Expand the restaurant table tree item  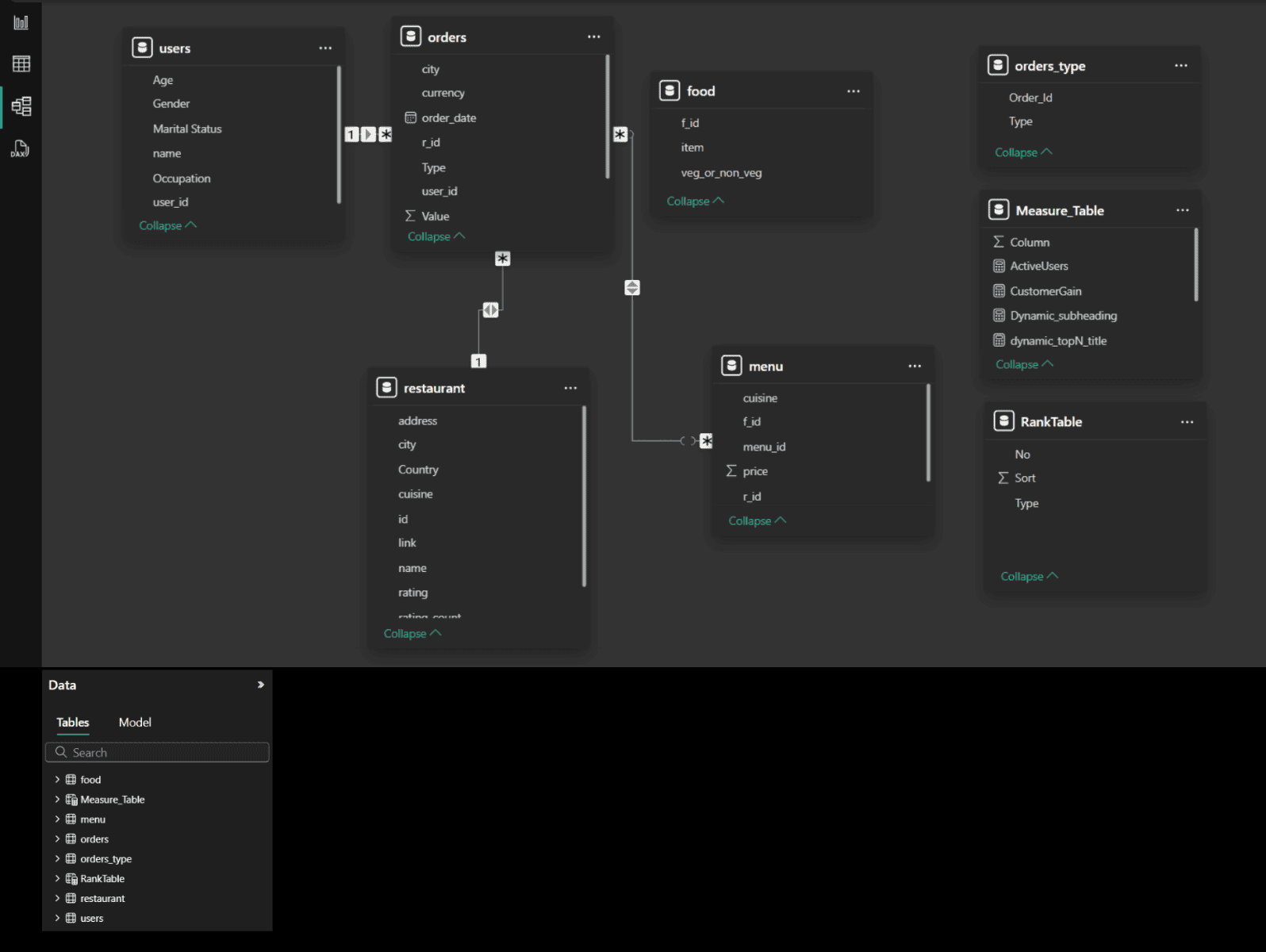[57, 899]
